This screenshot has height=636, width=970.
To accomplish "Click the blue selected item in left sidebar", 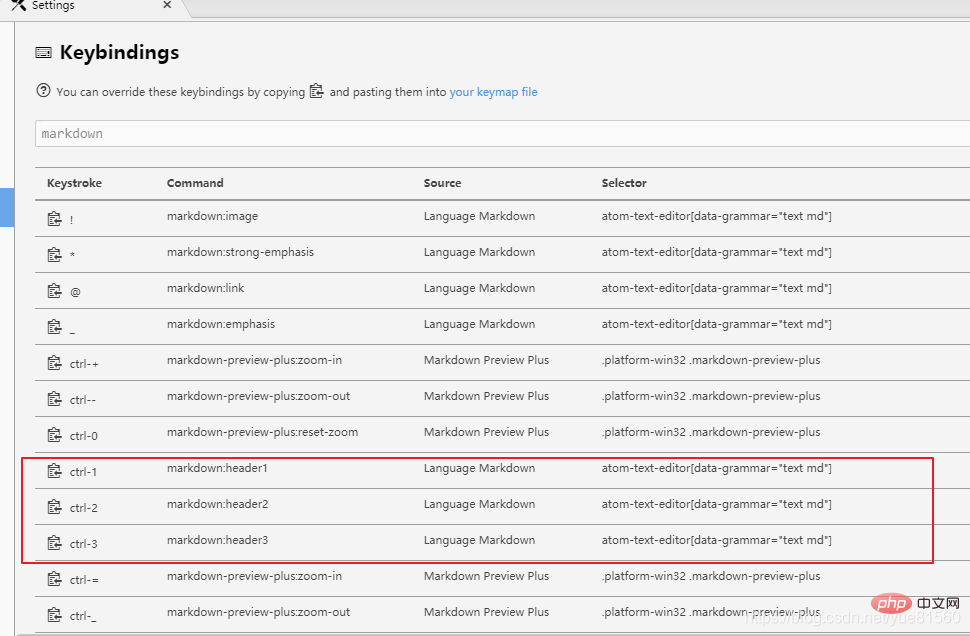I will [x=7, y=207].
